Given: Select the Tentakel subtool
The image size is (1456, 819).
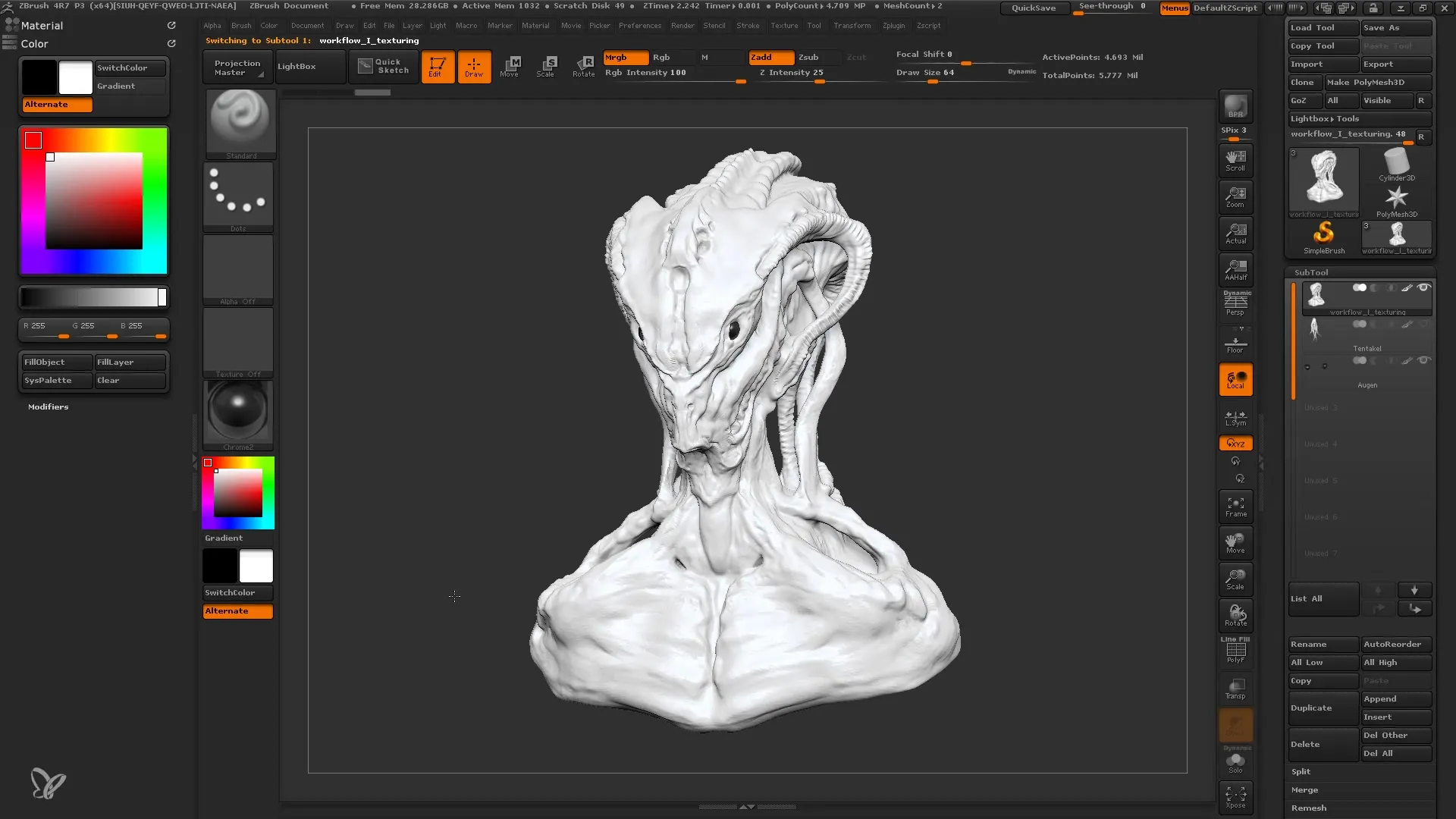Looking at the screenshot, I should (1367, 335).
